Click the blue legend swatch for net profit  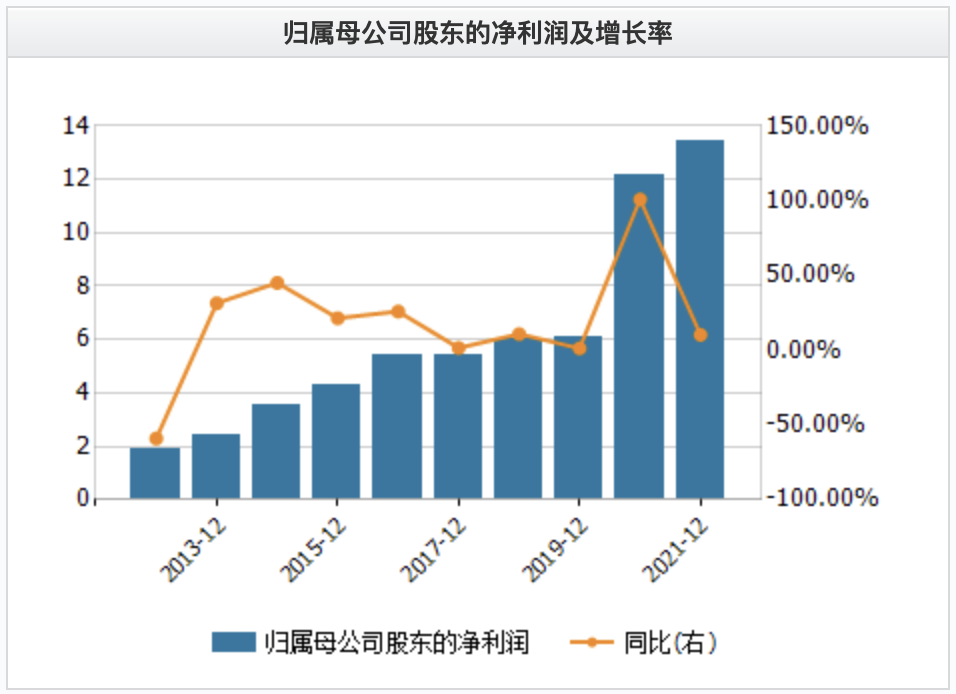[x=234, y=643]
